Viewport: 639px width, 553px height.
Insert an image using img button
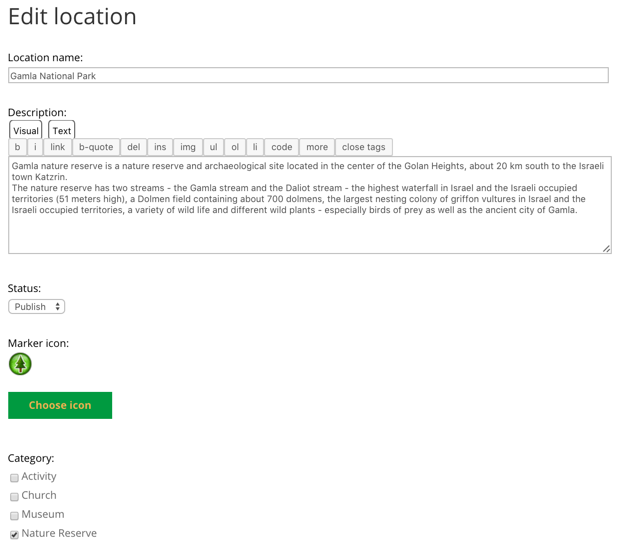[x=188, y=147]
